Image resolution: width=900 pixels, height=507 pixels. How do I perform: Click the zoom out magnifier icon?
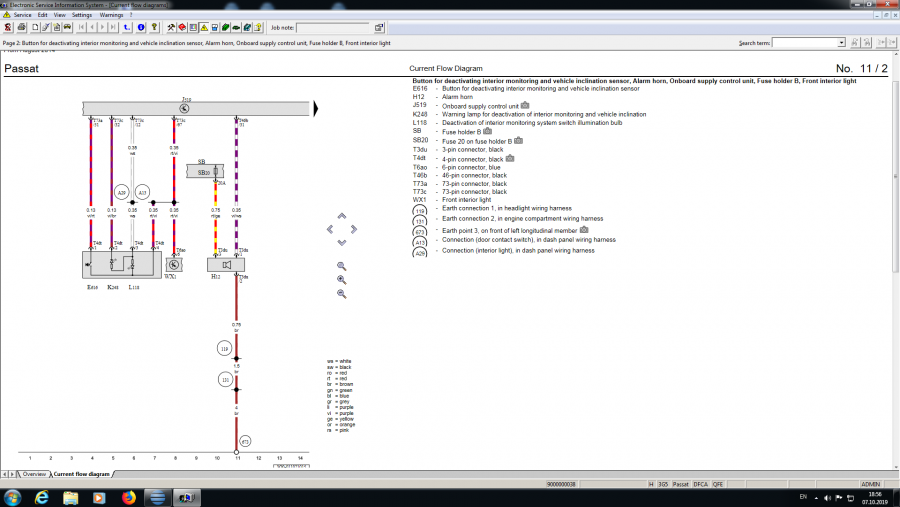tap(342, 294)
